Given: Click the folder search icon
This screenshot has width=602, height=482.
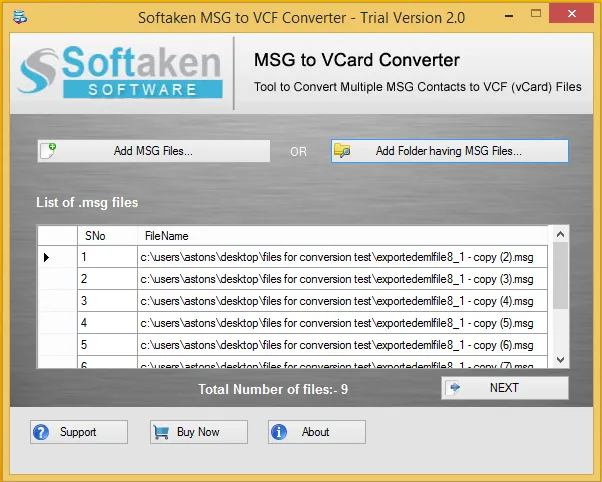Looking at the screenshot, I should 342,151.
